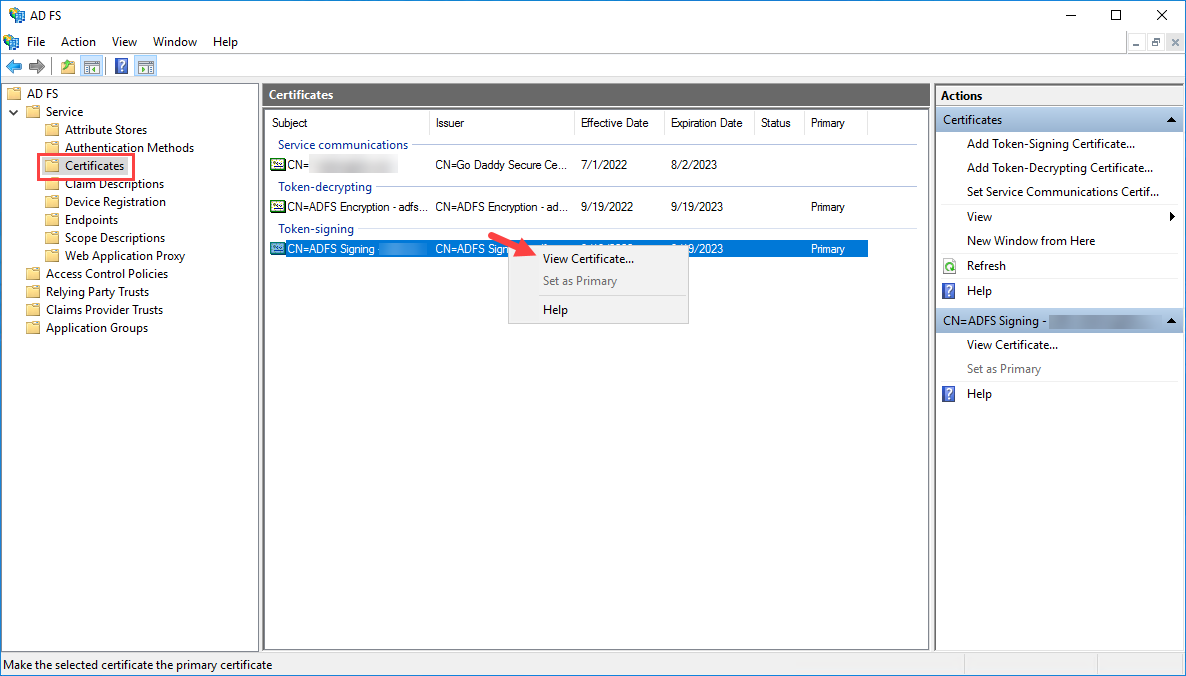Click the Refresh icon in Actions pane
The width and height of the screenshot is (1186, 676).
[950, 266]
